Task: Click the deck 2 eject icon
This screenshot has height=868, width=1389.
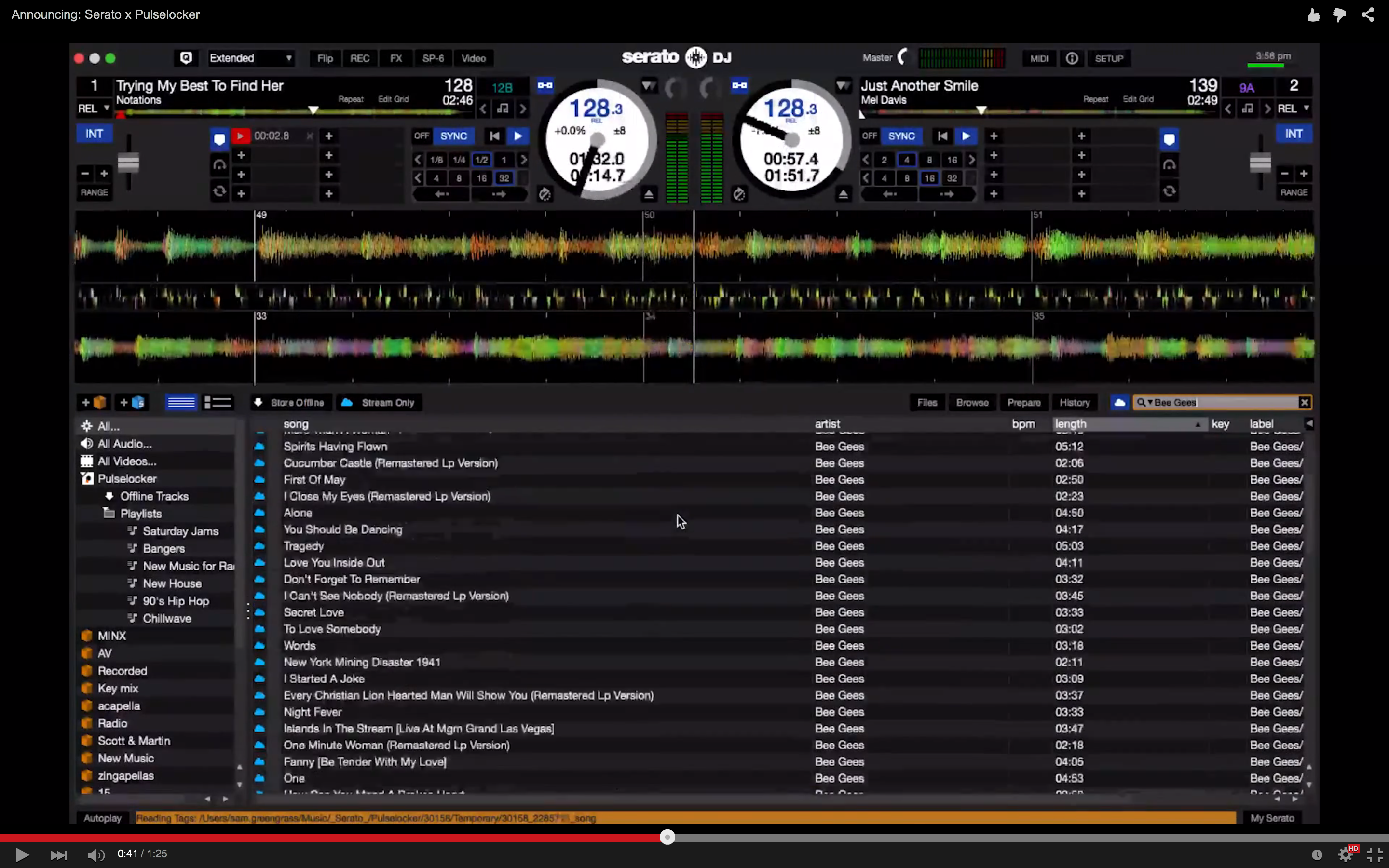Action: click(843, 195)
